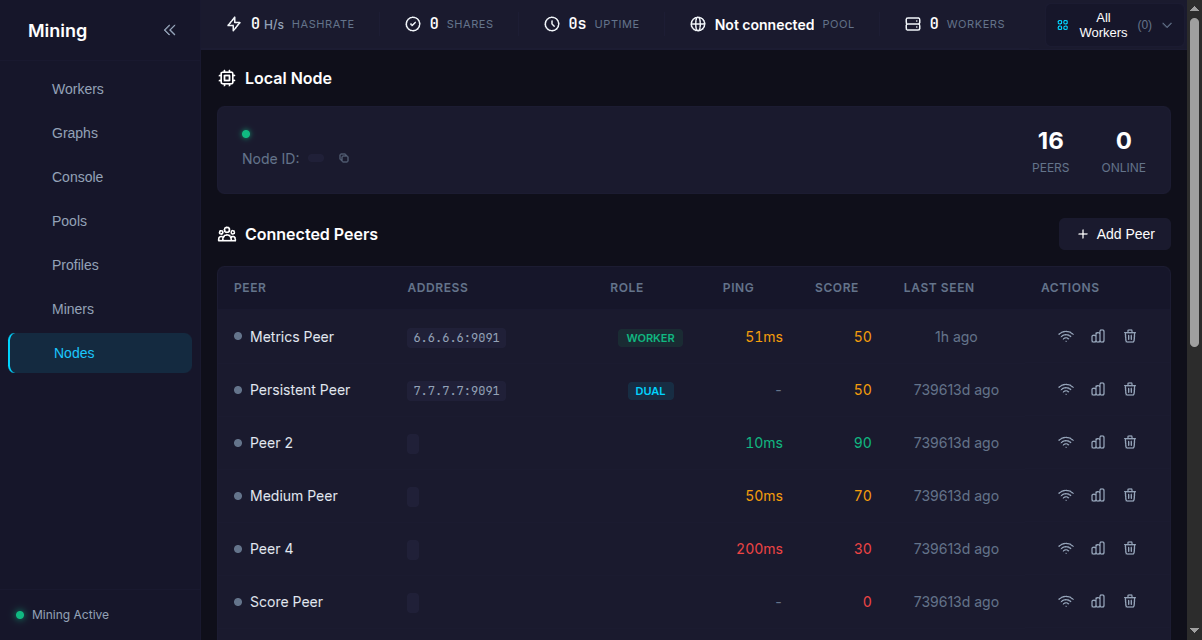View stats chart for Persistent Peer

click(x=1098, y=390)
